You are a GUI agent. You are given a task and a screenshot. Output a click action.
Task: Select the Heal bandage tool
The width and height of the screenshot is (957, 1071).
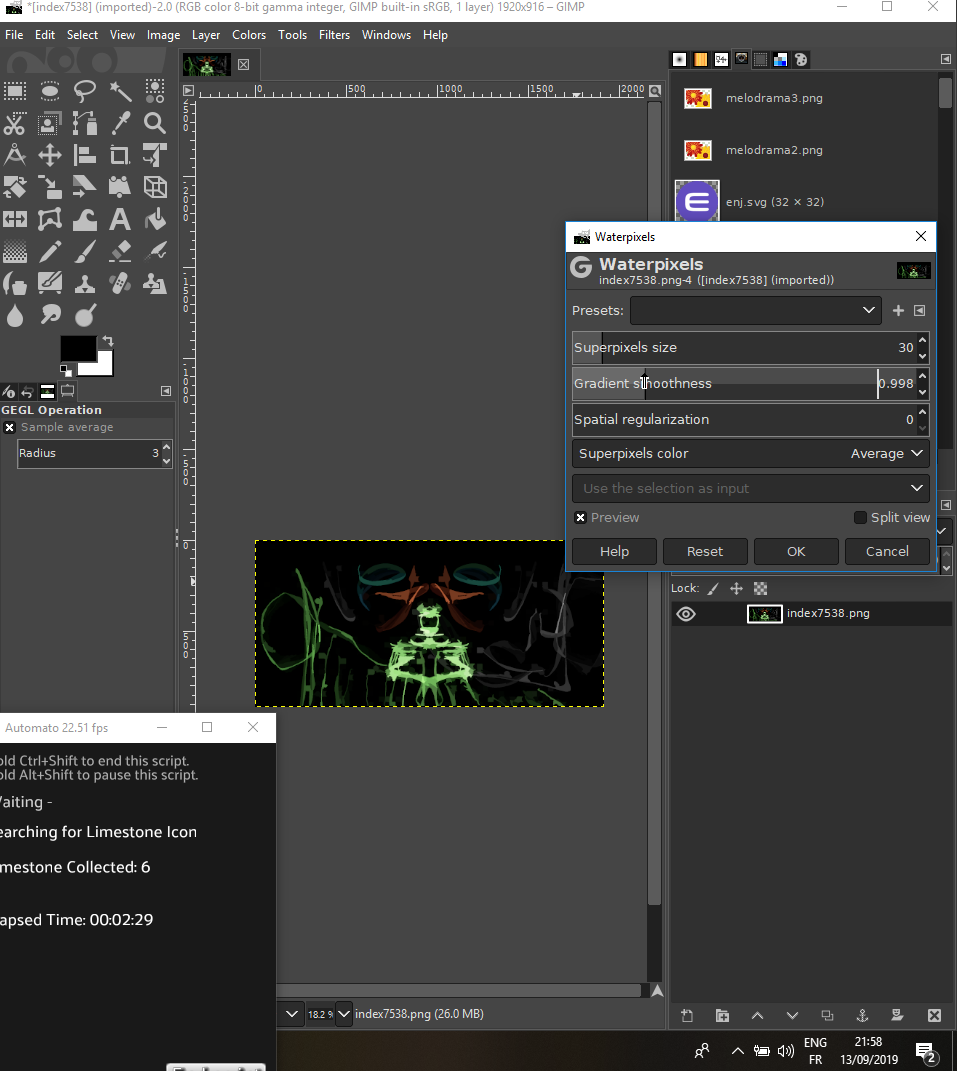point(120,283)
